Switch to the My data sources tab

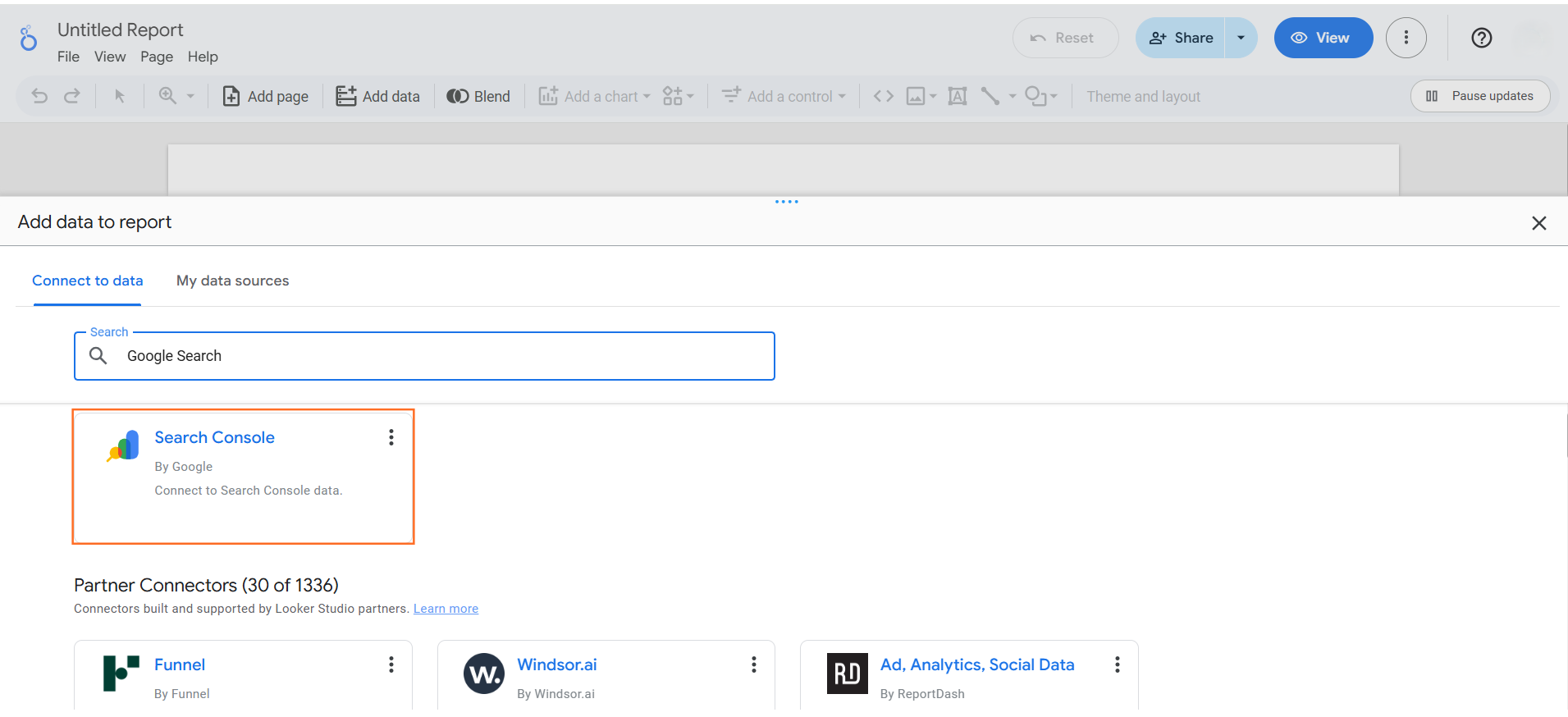(x=233, y=281)
